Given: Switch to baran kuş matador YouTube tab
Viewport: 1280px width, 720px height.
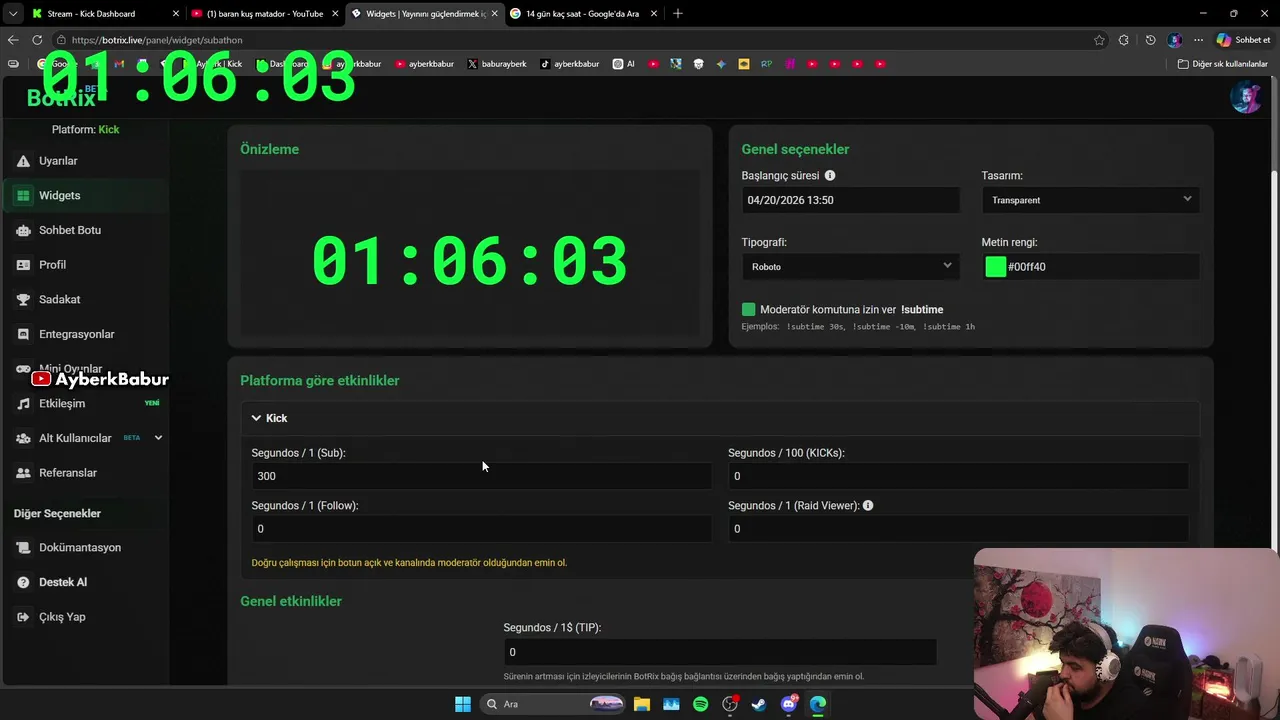Looking at the screenshot, I should 265,13.
